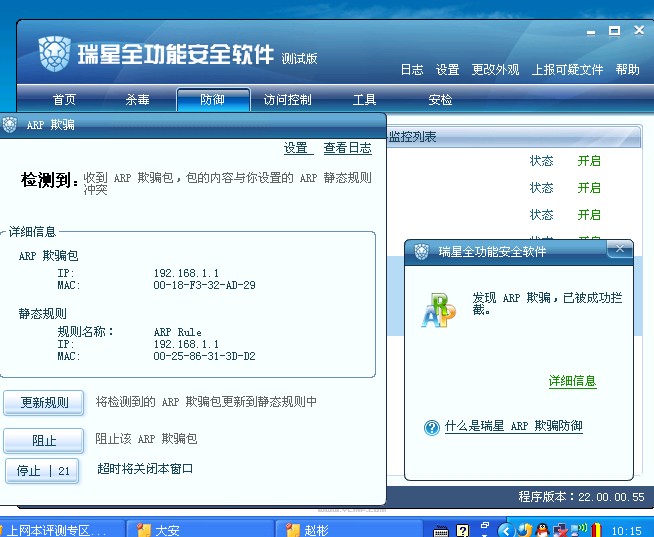Image resolution: width=654 pixels, height=537 pixels.
Task: Open 详细信息 link in the popup
Action: pos(572,381)
